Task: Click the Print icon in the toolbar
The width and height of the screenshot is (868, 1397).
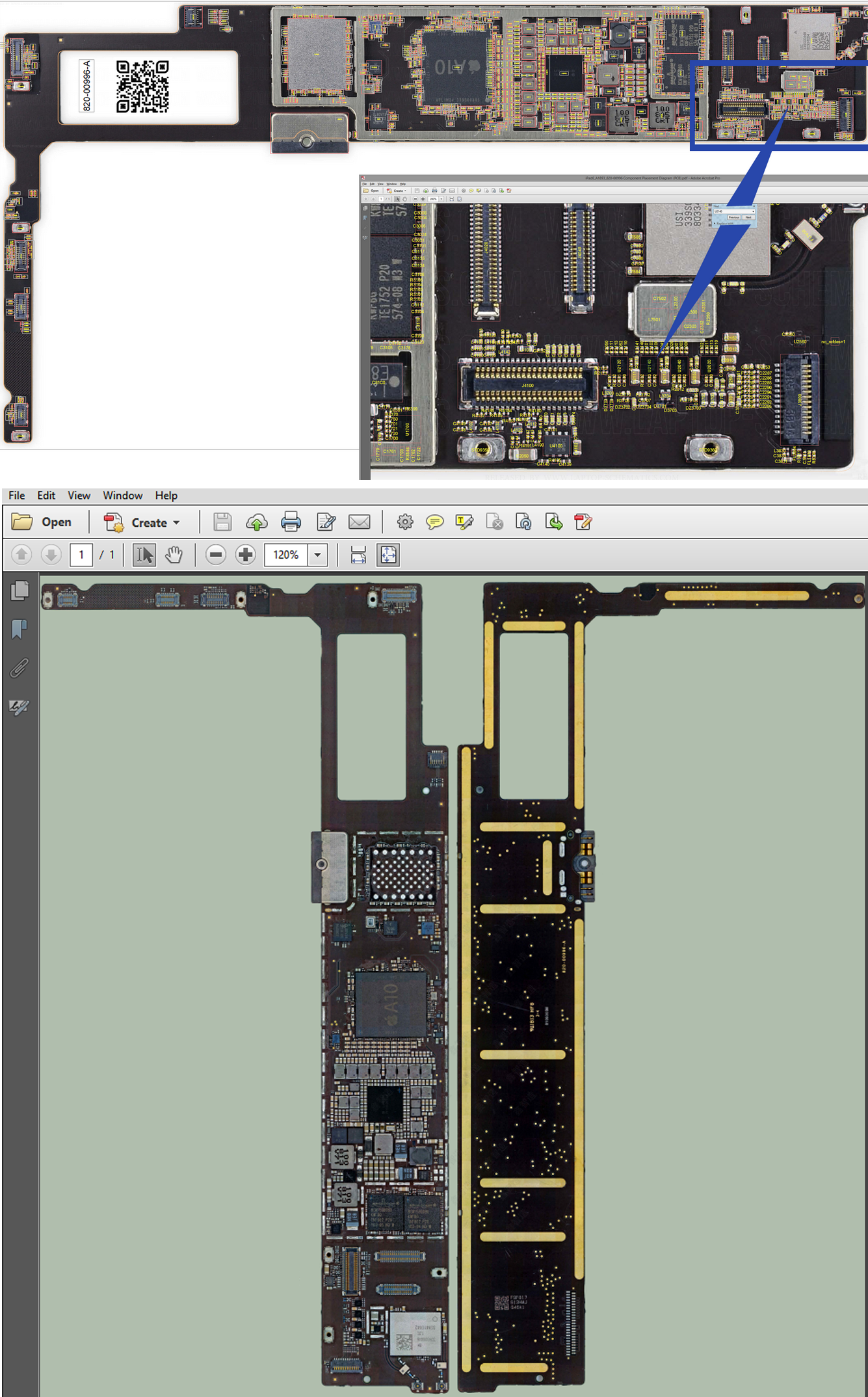Action: [291, 522]
